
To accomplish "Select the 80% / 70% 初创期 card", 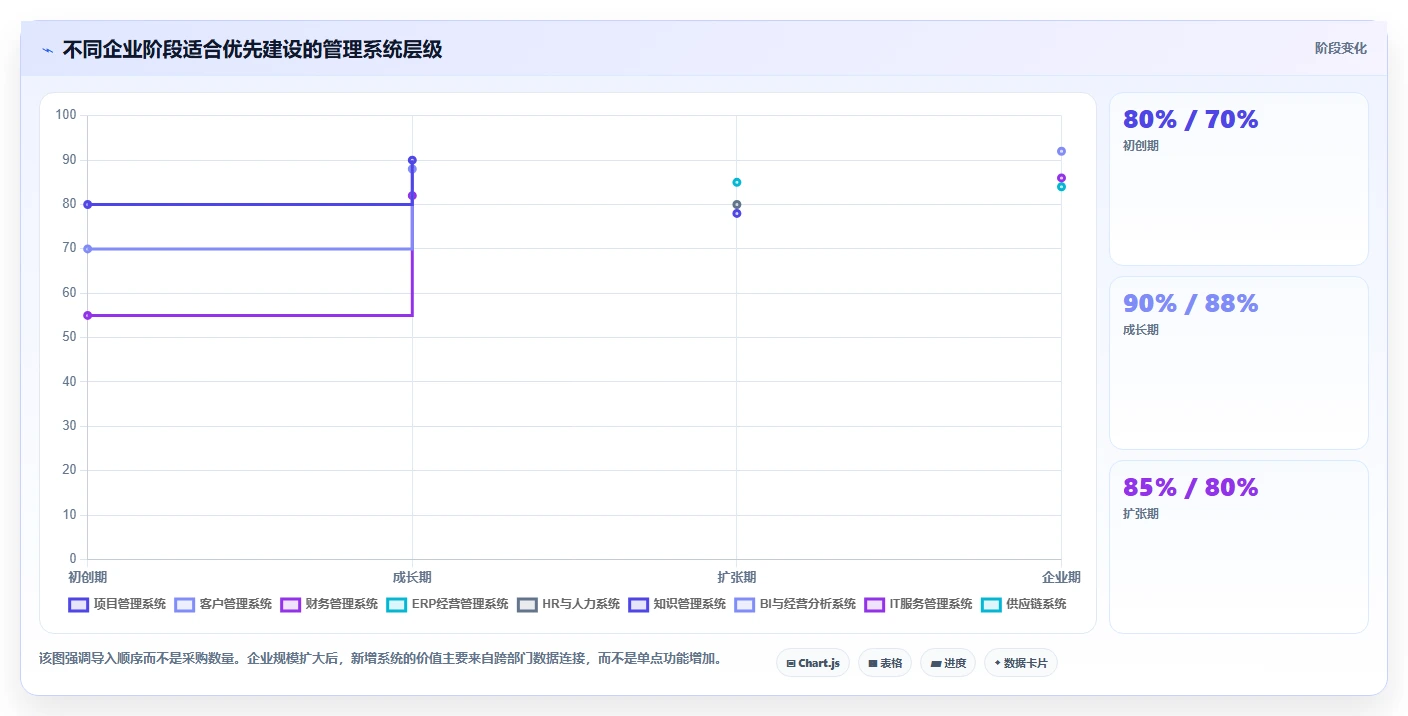I will tap(1239, 179).
